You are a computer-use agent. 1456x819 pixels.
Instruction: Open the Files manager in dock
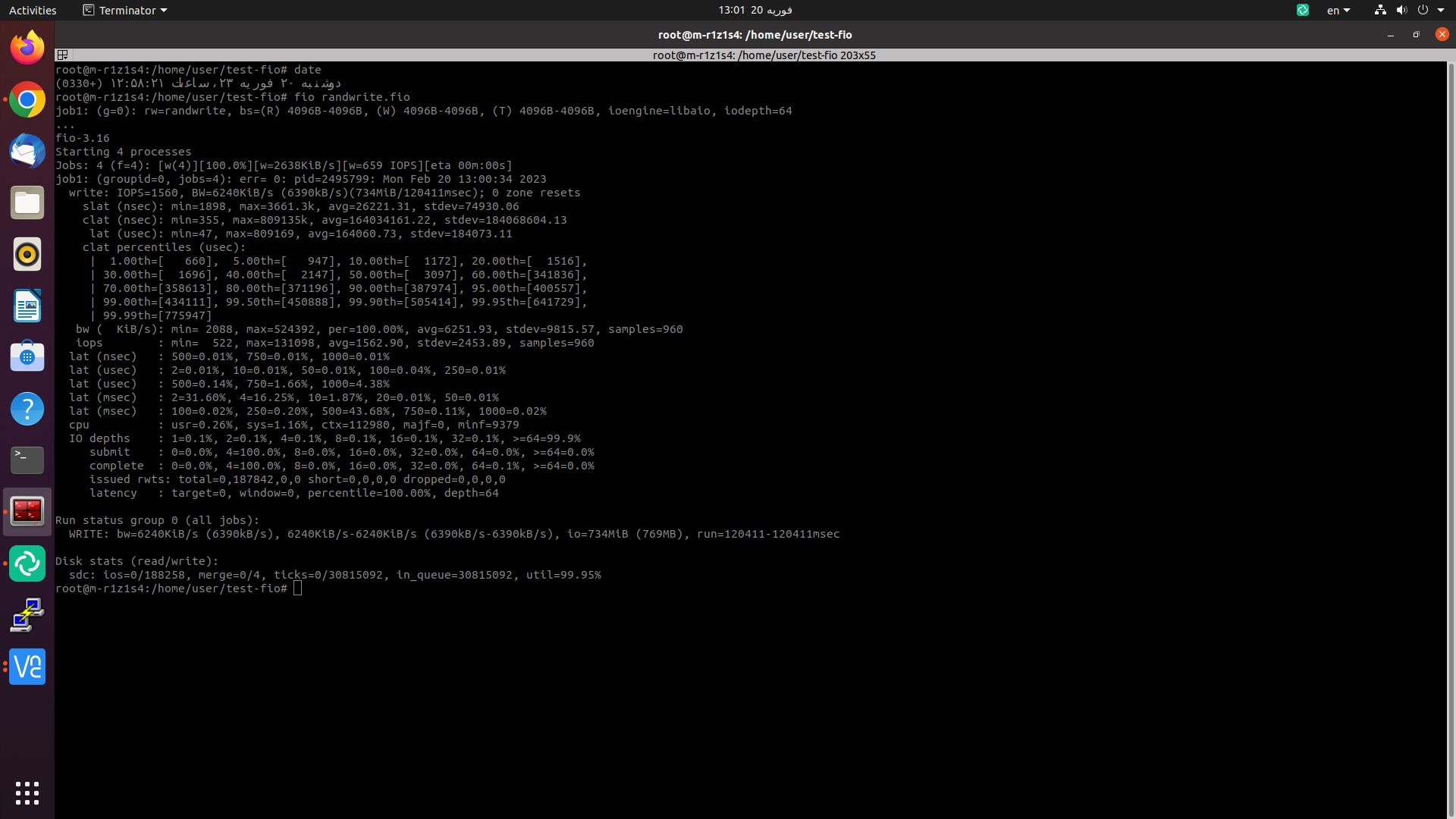(27, 202)
